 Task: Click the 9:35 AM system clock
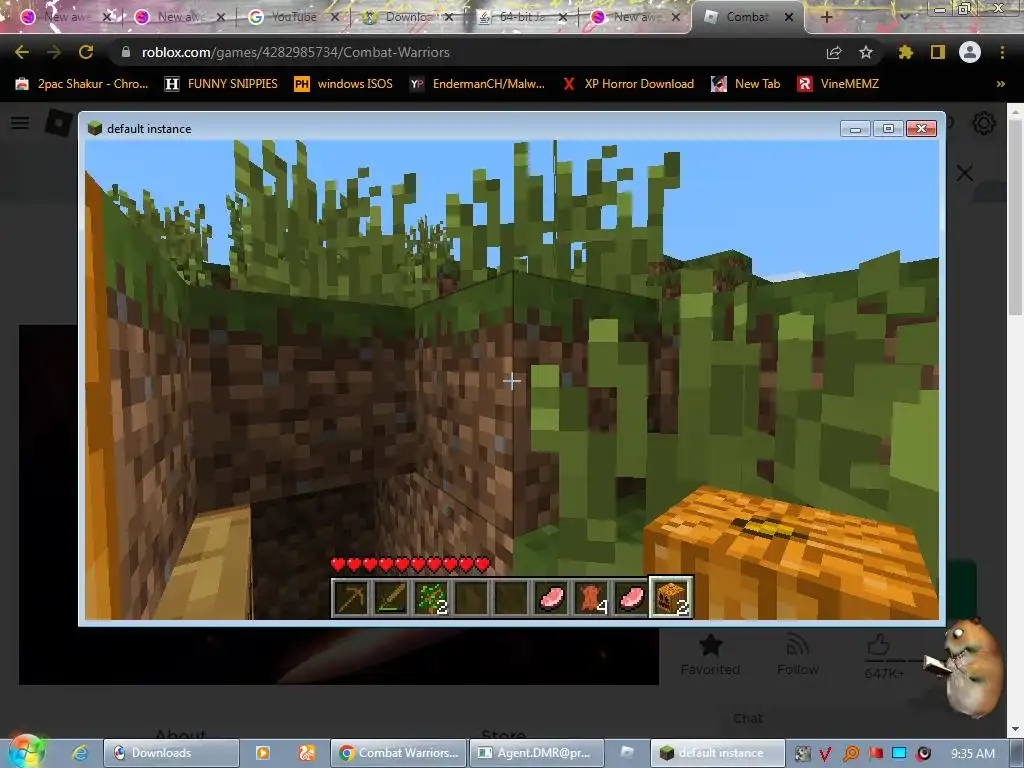pos(973,754)
